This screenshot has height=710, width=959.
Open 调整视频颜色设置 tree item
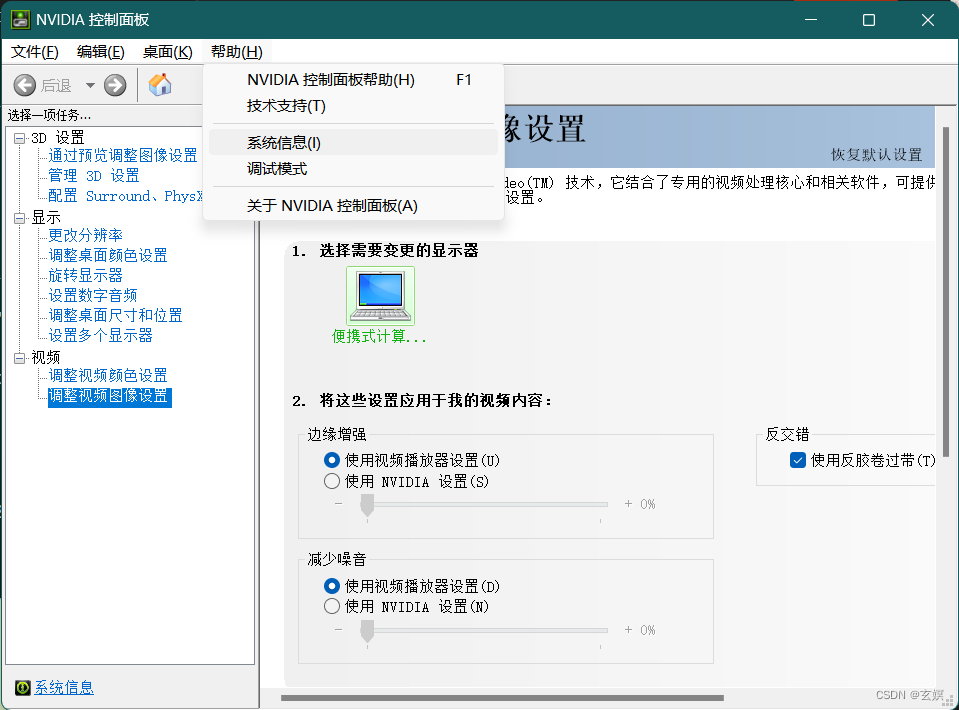click(x=108, y=375)
